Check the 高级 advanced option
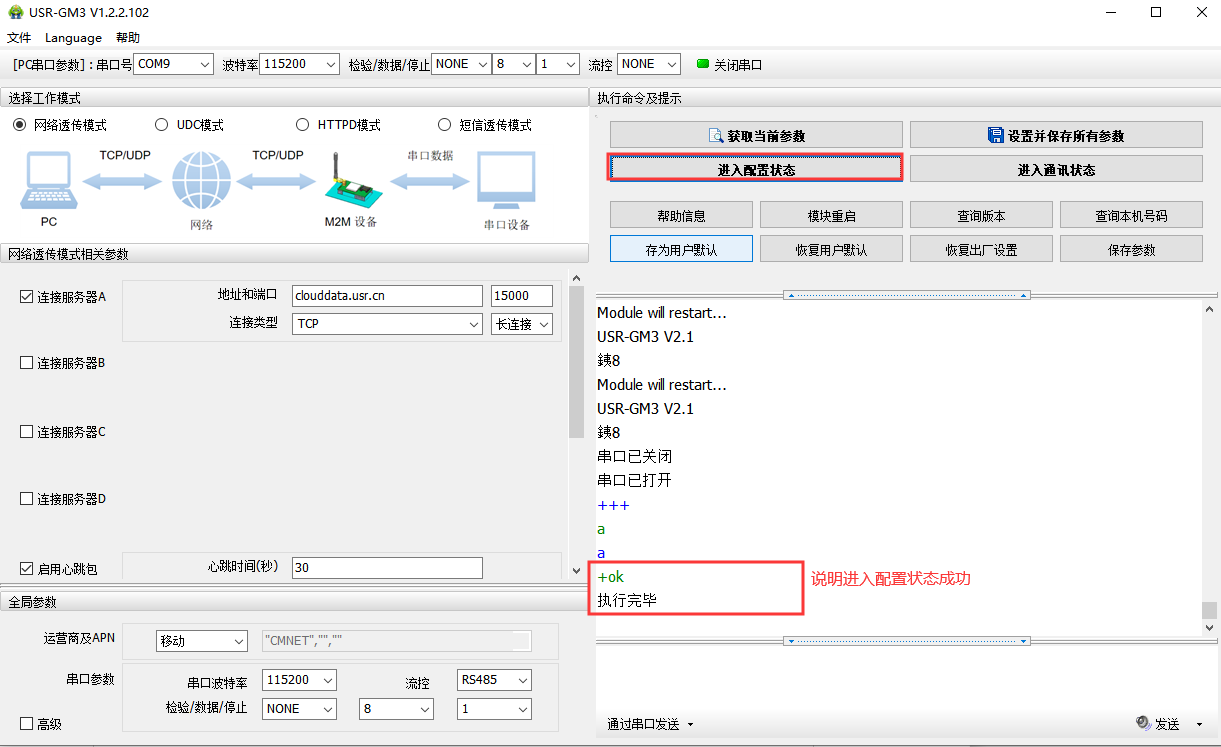The image size is (1221, 747). click(x=27, y=723)
